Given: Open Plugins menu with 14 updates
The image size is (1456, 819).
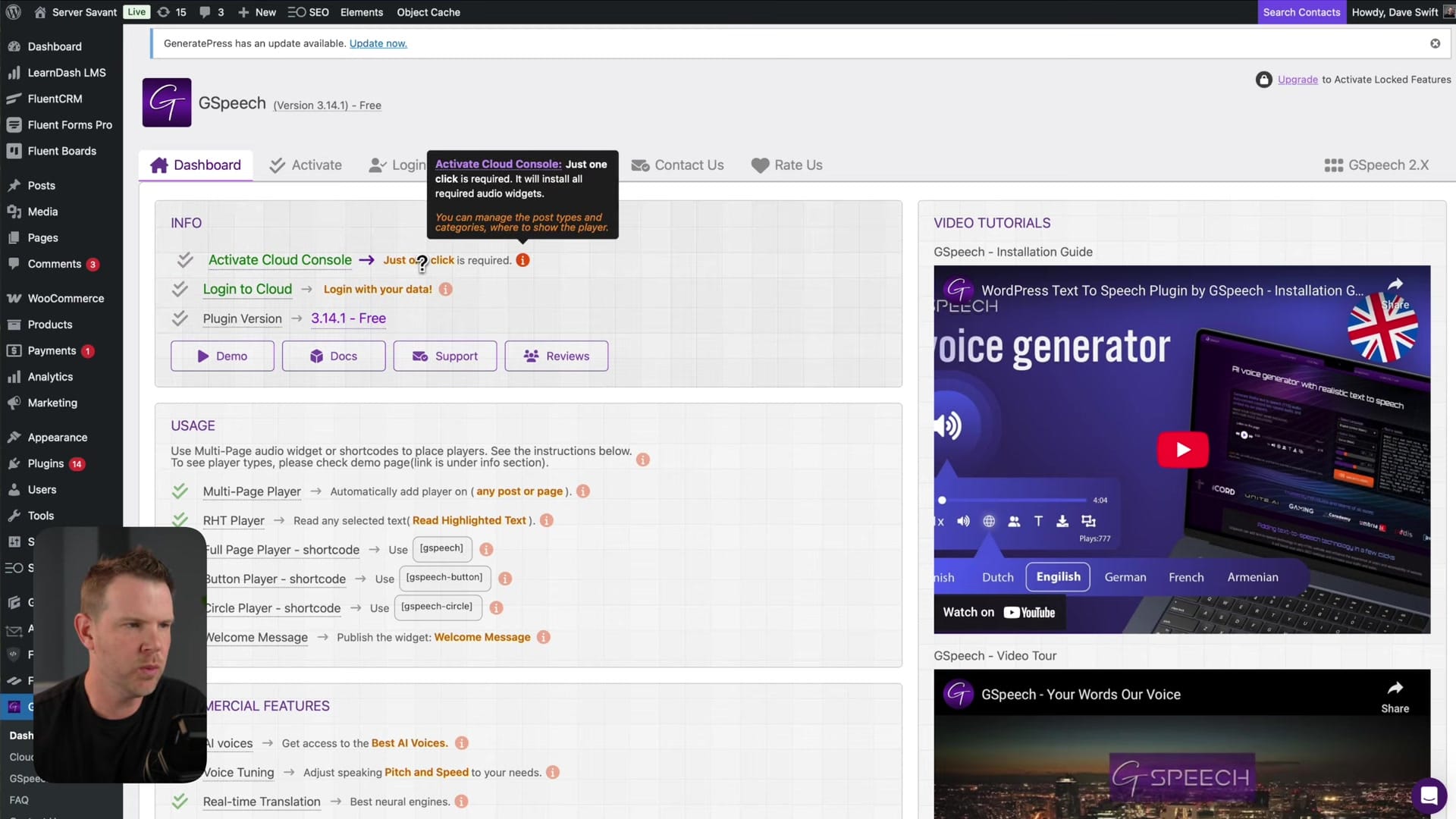Looking at the screenshot, I should point(46,463).
